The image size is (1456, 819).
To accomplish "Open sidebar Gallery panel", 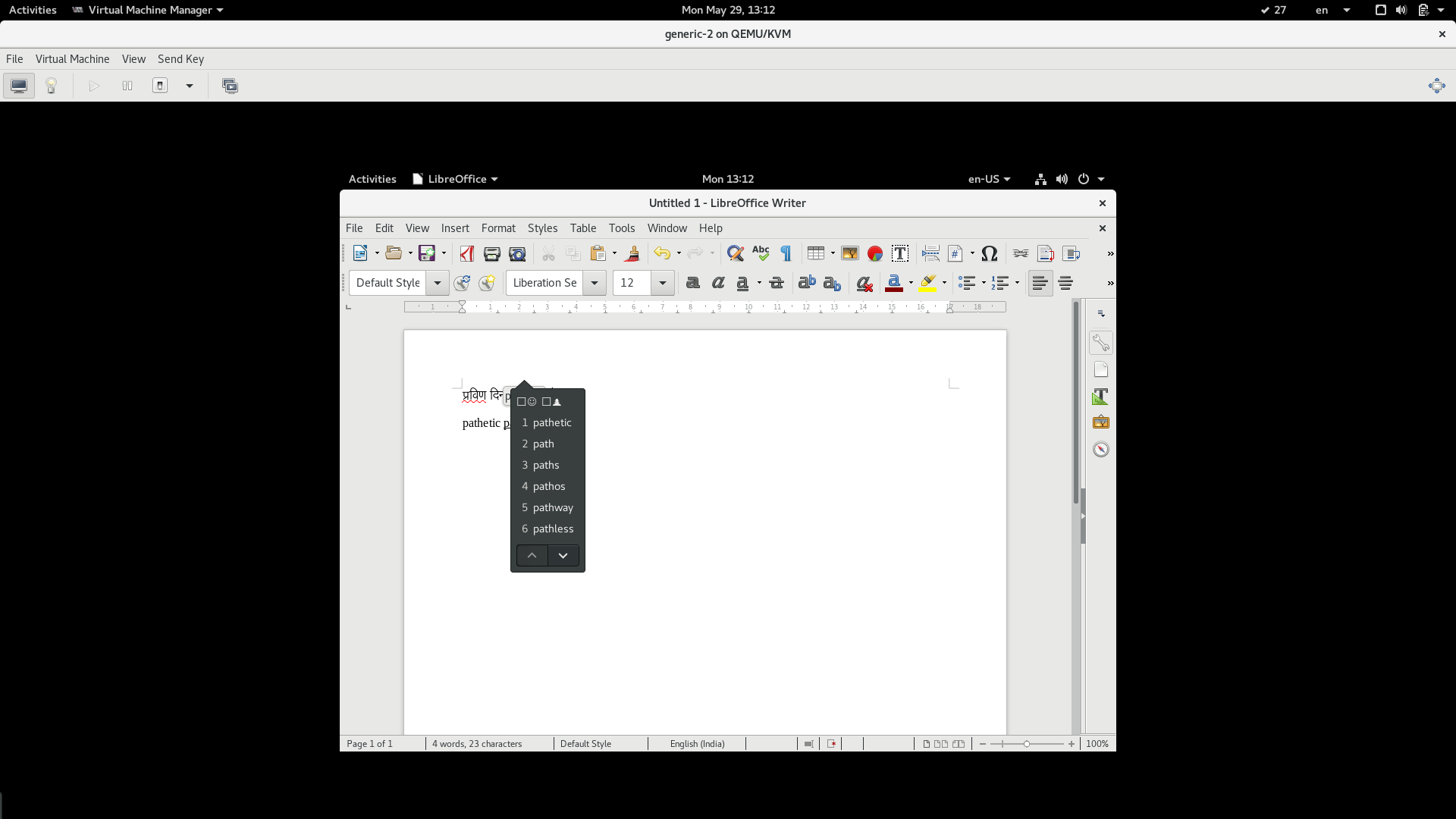I will tap(1101, 422).
